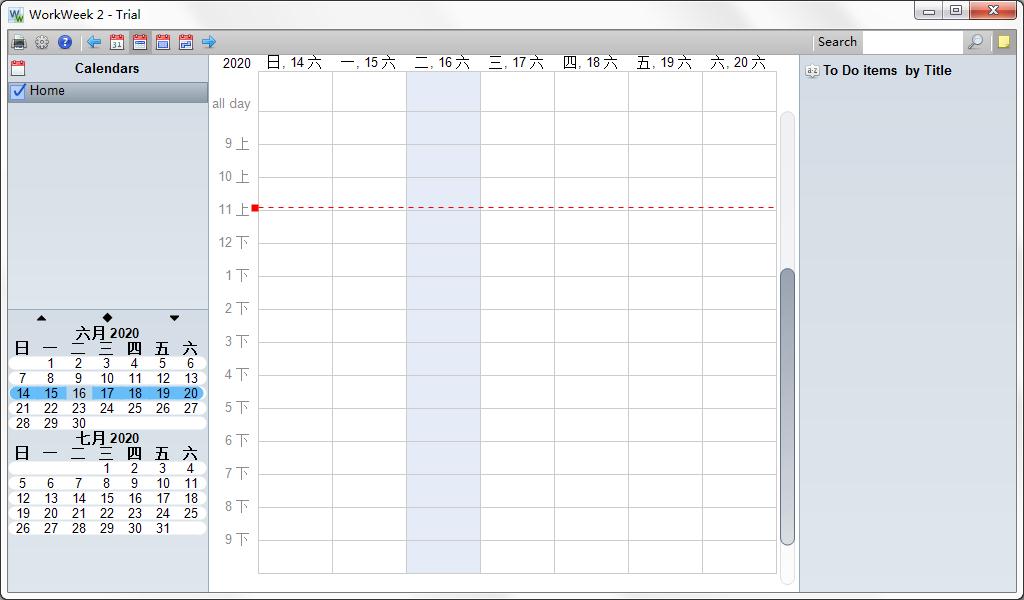Select June 1 in mini calendar

pos(50,363)
